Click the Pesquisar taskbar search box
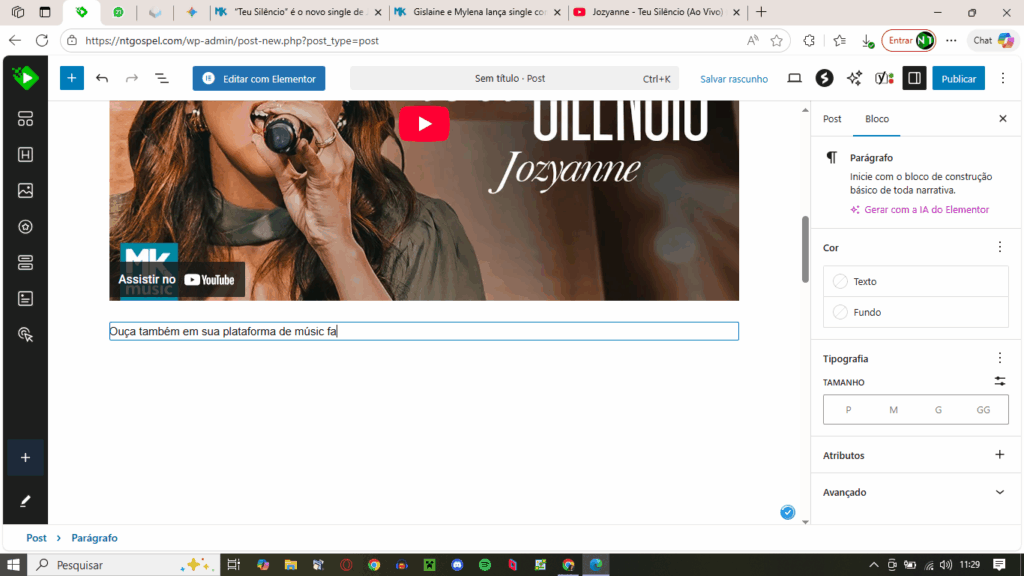 coord(123,565)
